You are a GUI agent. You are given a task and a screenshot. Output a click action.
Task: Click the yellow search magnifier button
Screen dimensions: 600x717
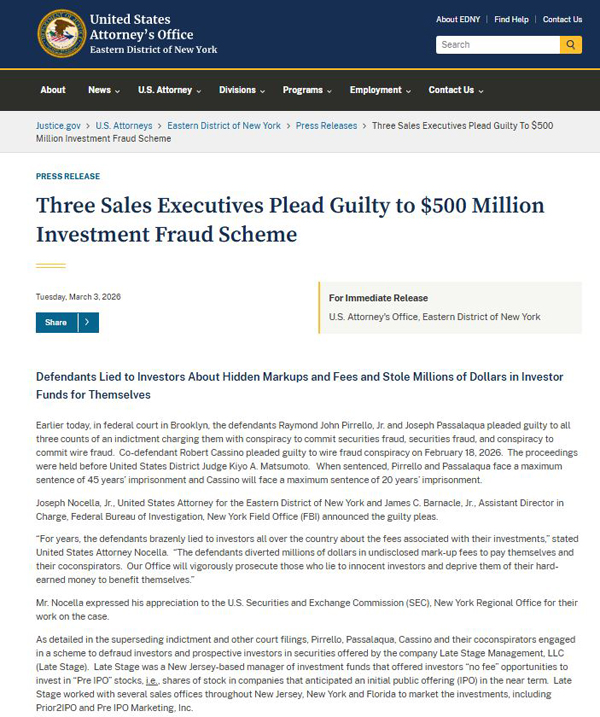pyautogui.click(x=571, y=45)
